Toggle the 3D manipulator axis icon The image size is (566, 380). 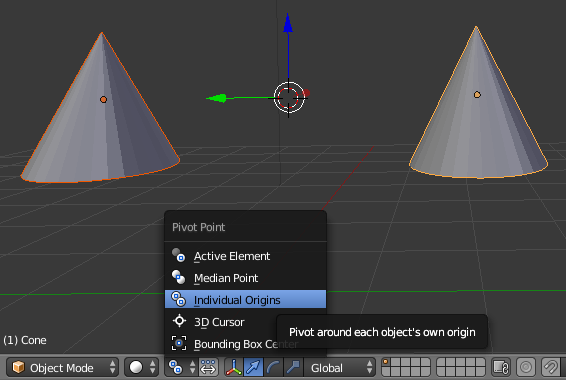click(234, 368)
